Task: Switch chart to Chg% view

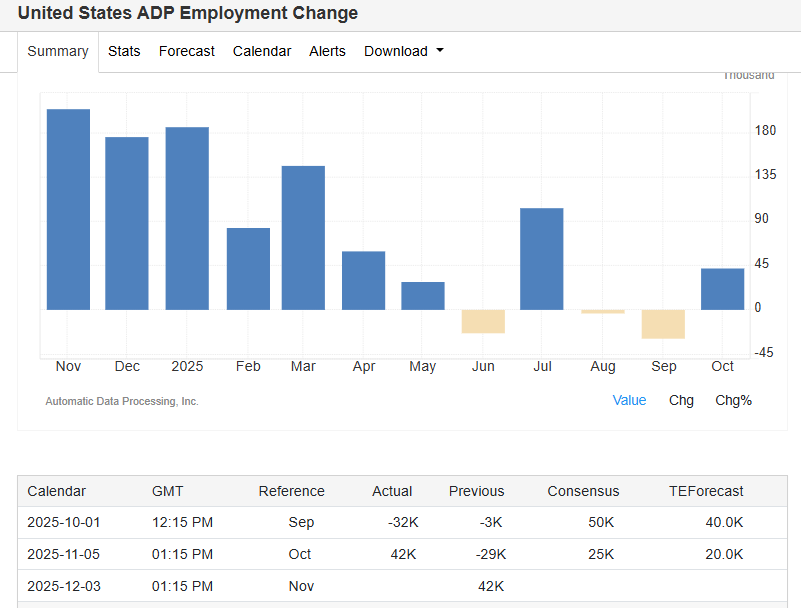Action: click(x=733, y=400)
